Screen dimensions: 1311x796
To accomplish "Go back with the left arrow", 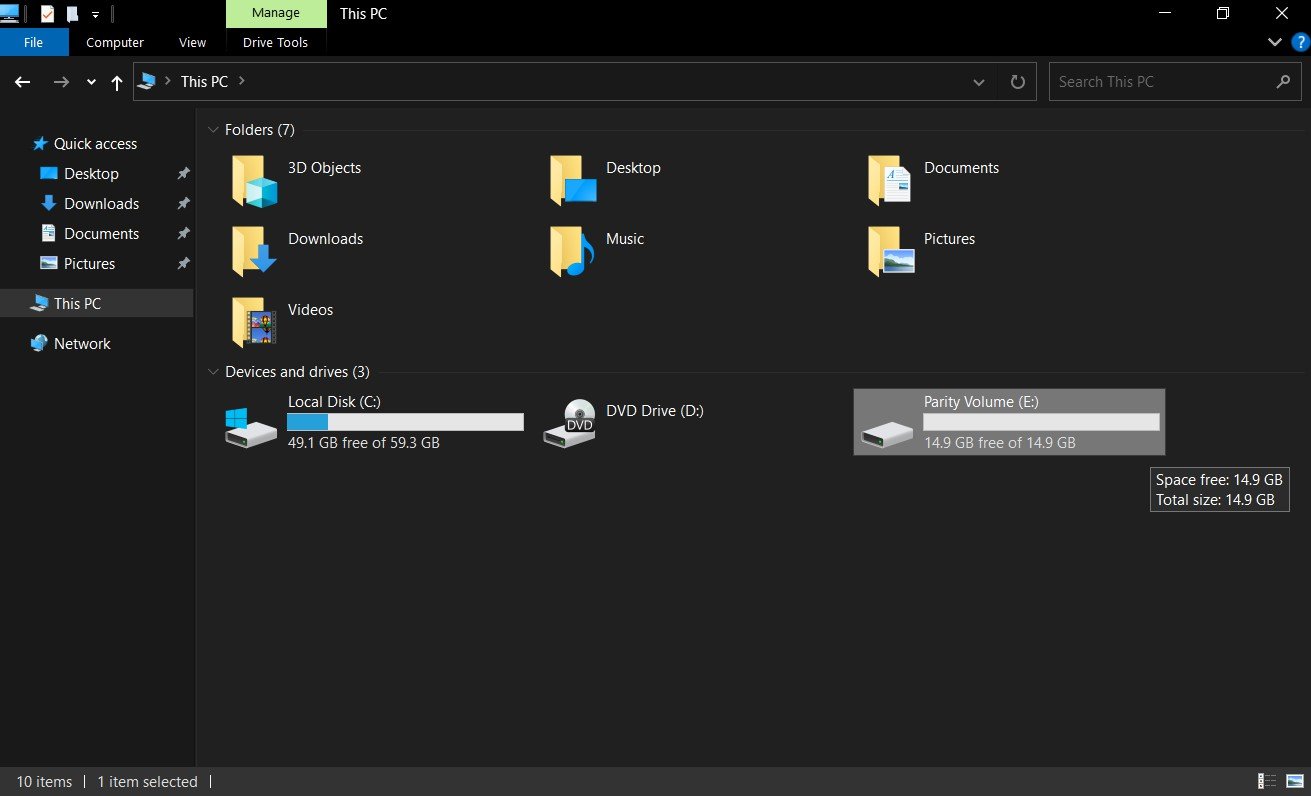I will 22,82.
